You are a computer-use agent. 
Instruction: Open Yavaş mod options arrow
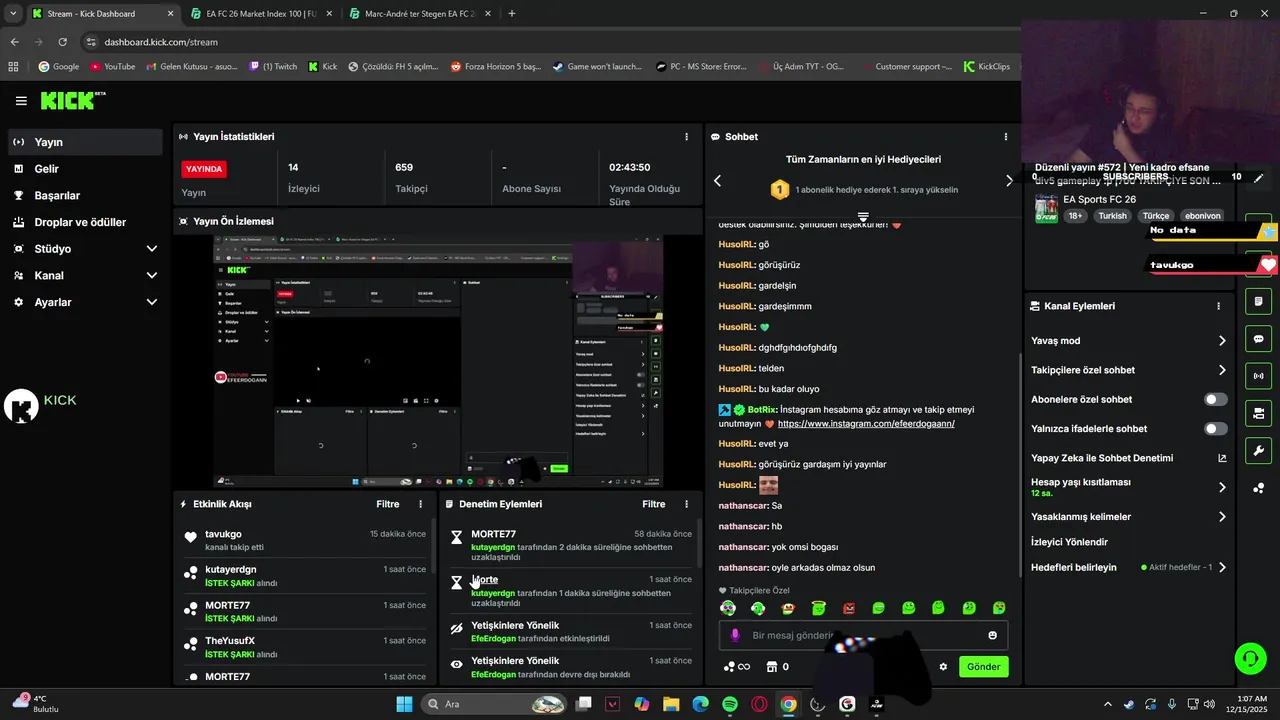[1222, 341]
